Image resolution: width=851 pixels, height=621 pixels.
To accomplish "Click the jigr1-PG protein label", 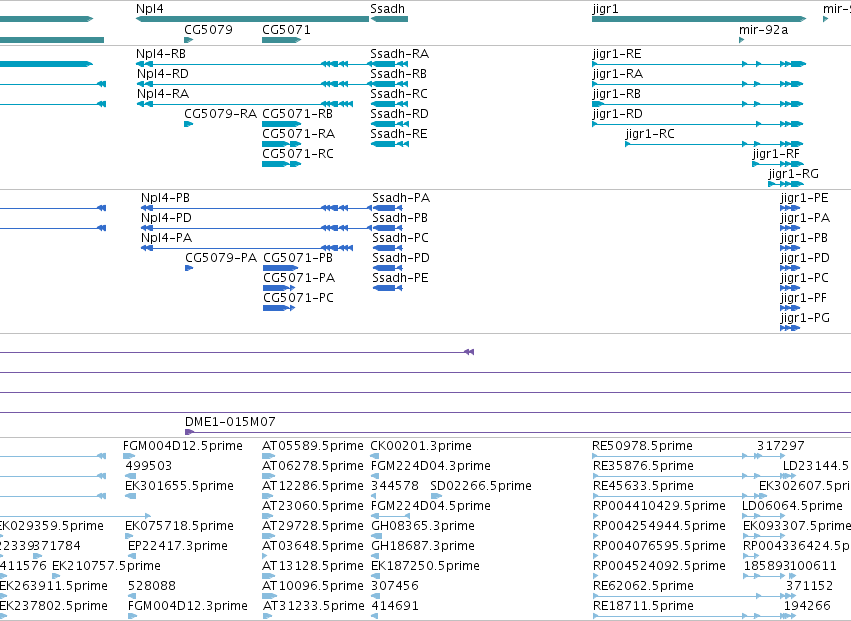I will coord(805,319).
